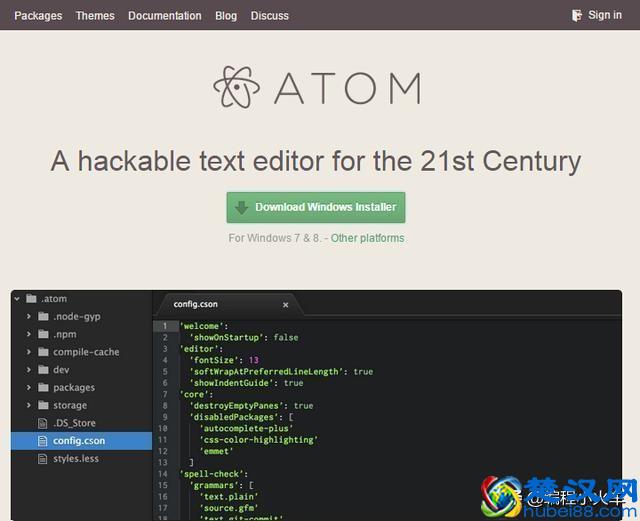The width and height of the screenshot is (640, 521).
Task: Click the config.cson file icon in tree
Action: [43, 441]
